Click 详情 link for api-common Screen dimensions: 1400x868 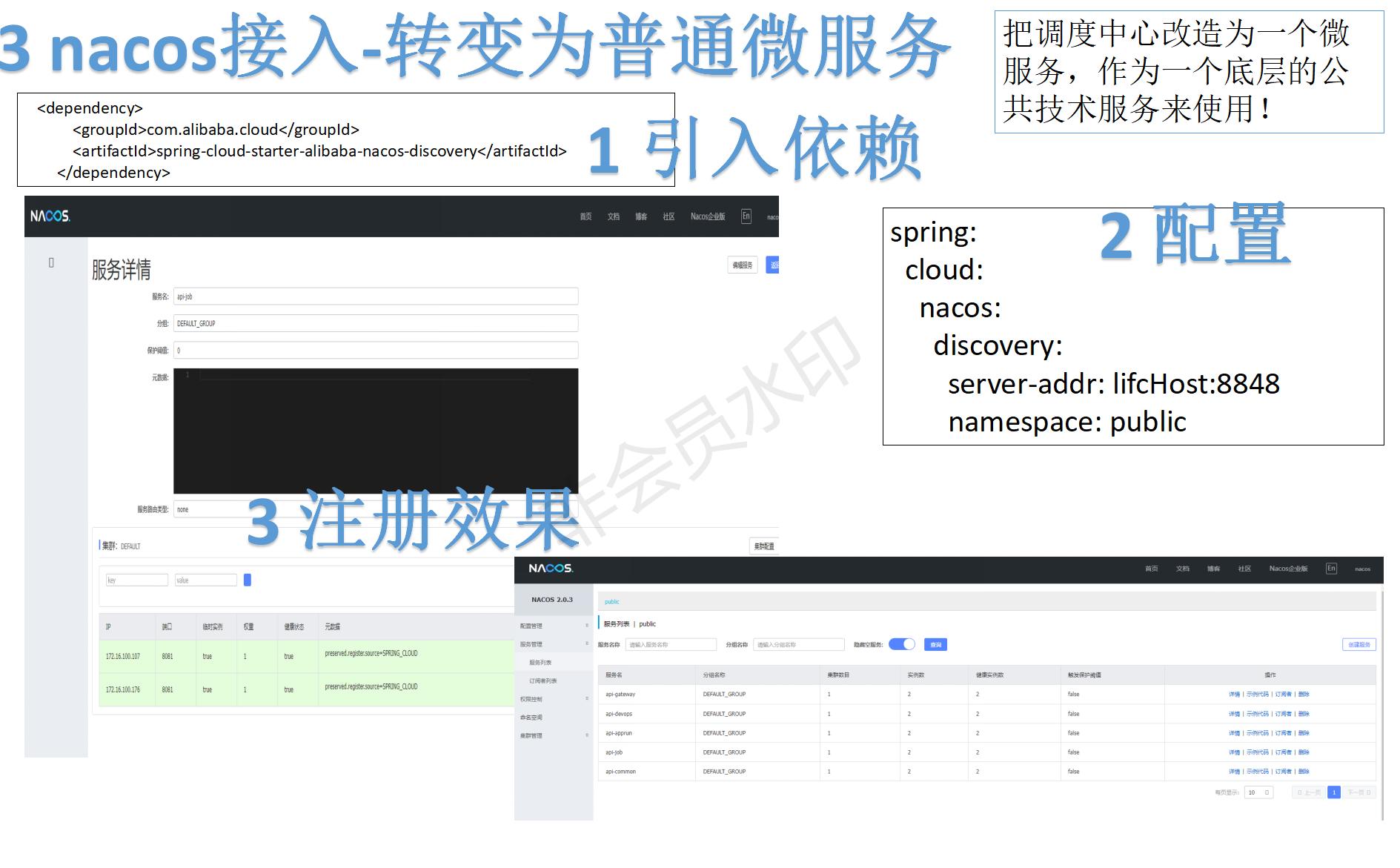coord(1234,772)
